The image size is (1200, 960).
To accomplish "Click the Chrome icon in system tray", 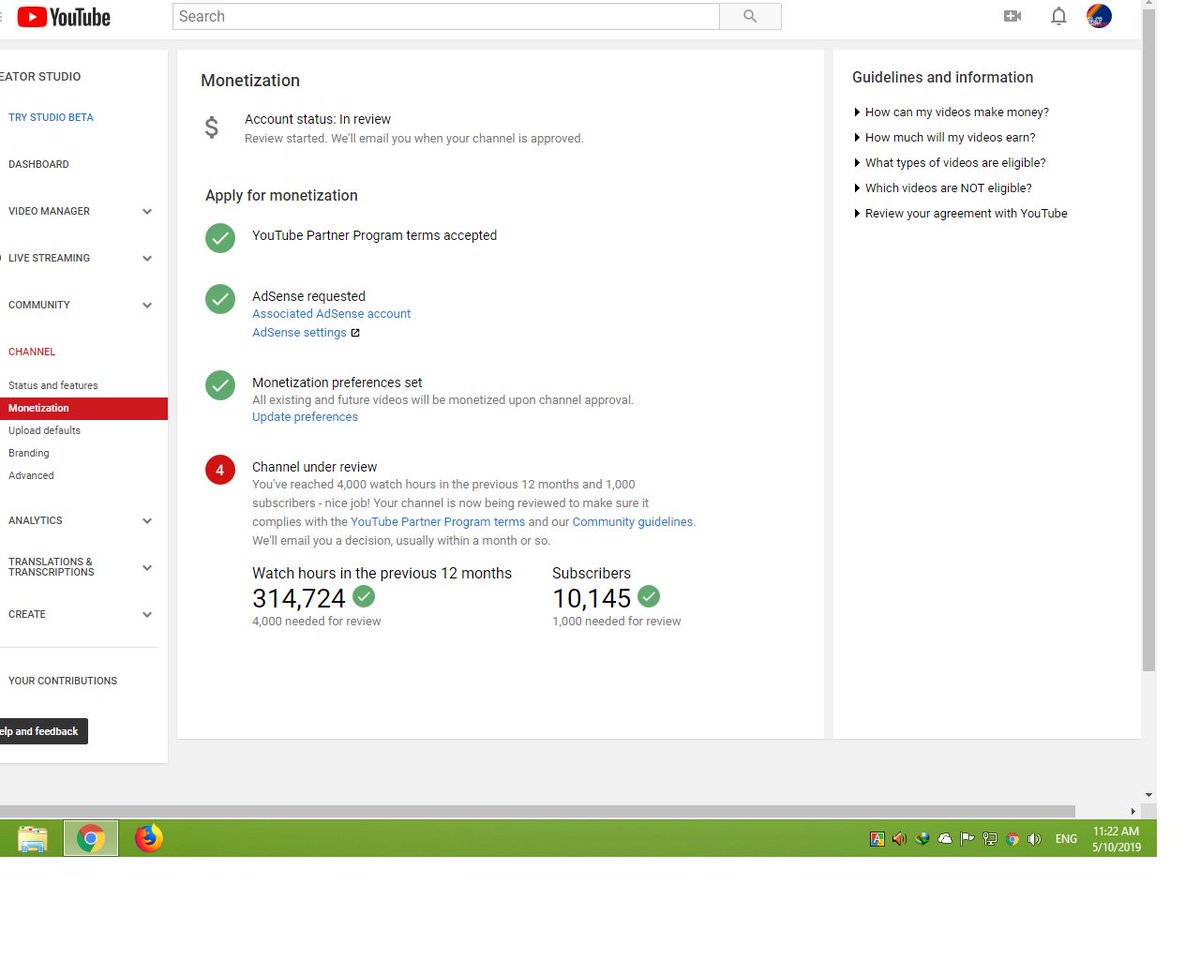I will pos(1012,839).
